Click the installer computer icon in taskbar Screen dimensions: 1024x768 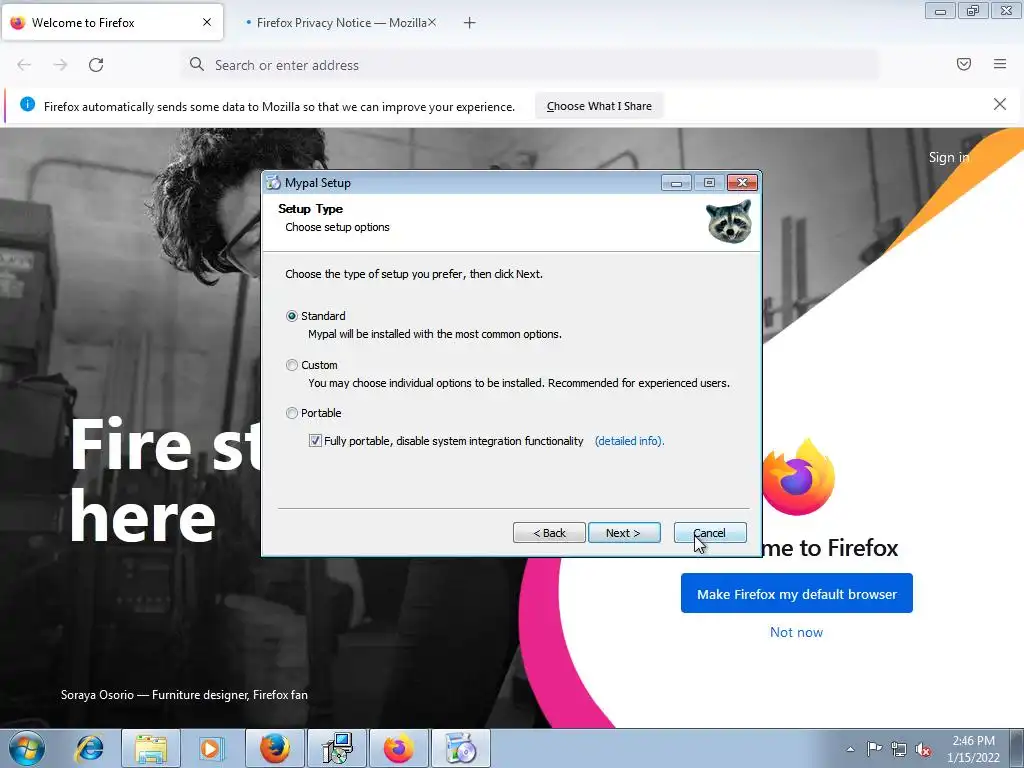tap(337, 748)
